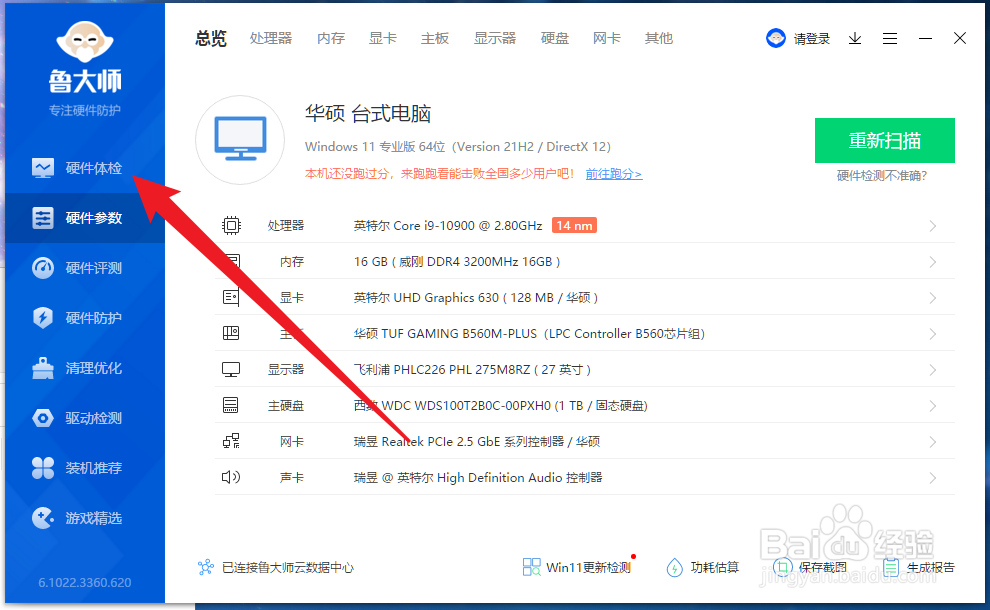
Task: Open 硬件体检 in the sidebar
Action: [x=85, y=168]
